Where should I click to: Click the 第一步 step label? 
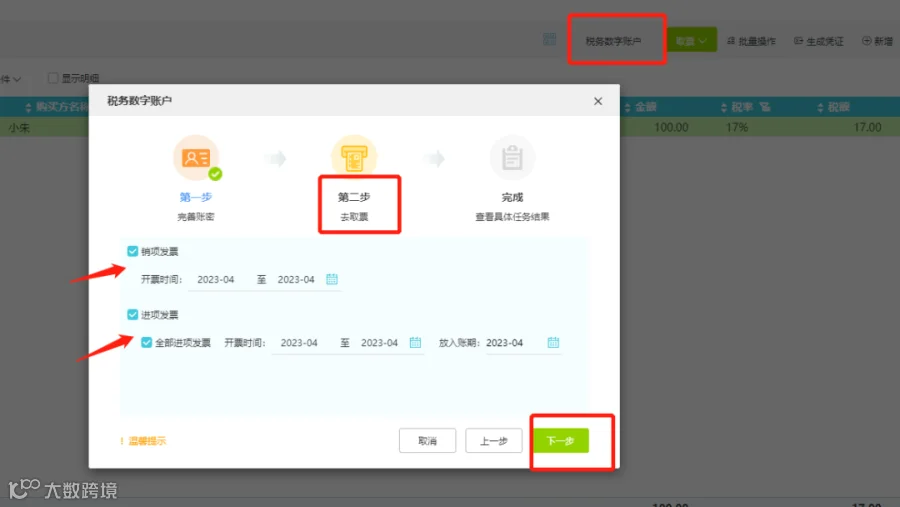(196, 197)
